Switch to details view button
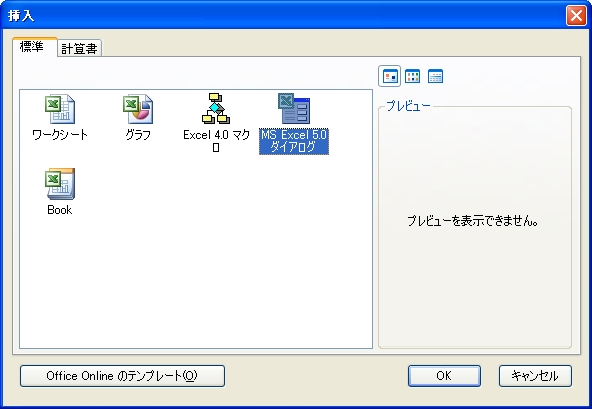592x409 pixels. tap(435, 76)
